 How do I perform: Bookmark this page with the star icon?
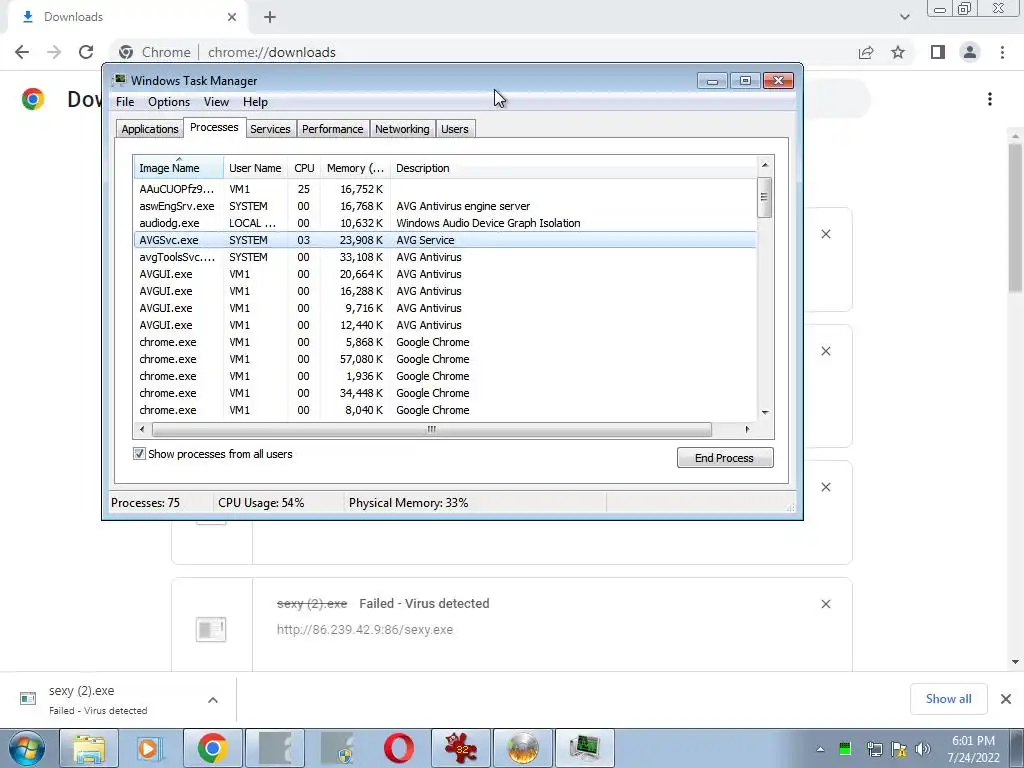[898, 52]
